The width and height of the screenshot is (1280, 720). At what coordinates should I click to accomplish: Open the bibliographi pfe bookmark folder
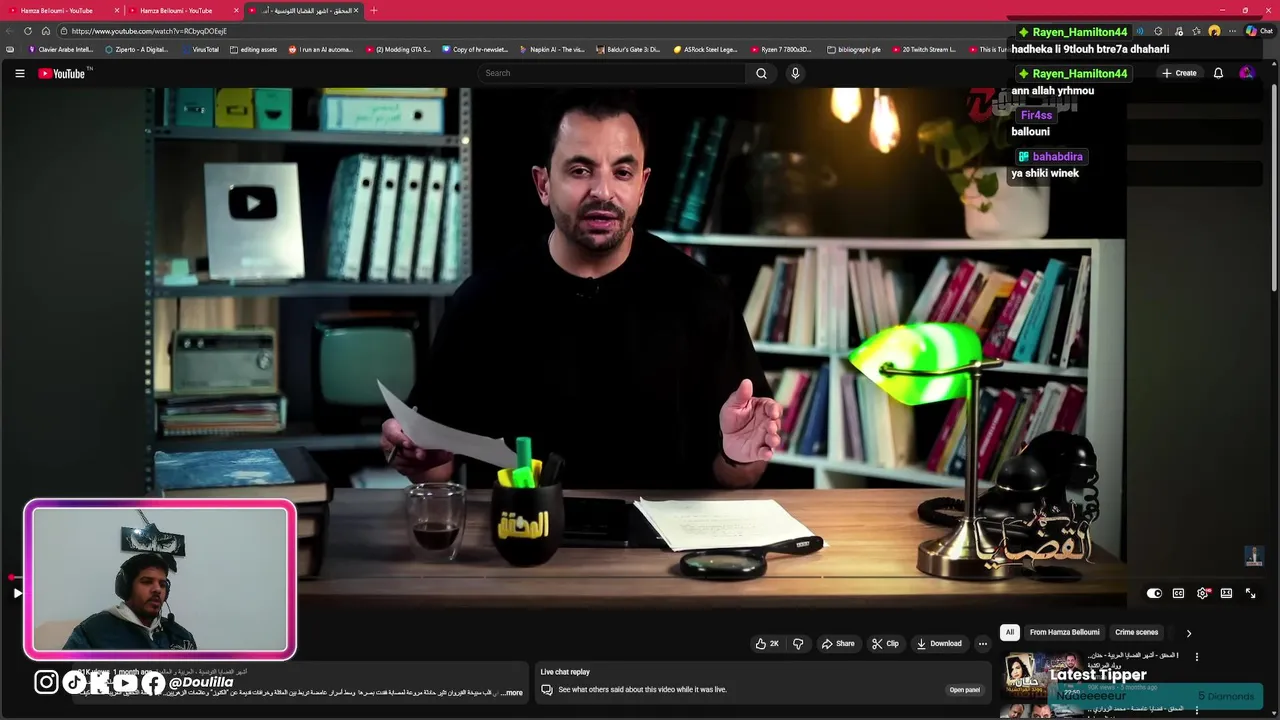(x=854, y=49)
